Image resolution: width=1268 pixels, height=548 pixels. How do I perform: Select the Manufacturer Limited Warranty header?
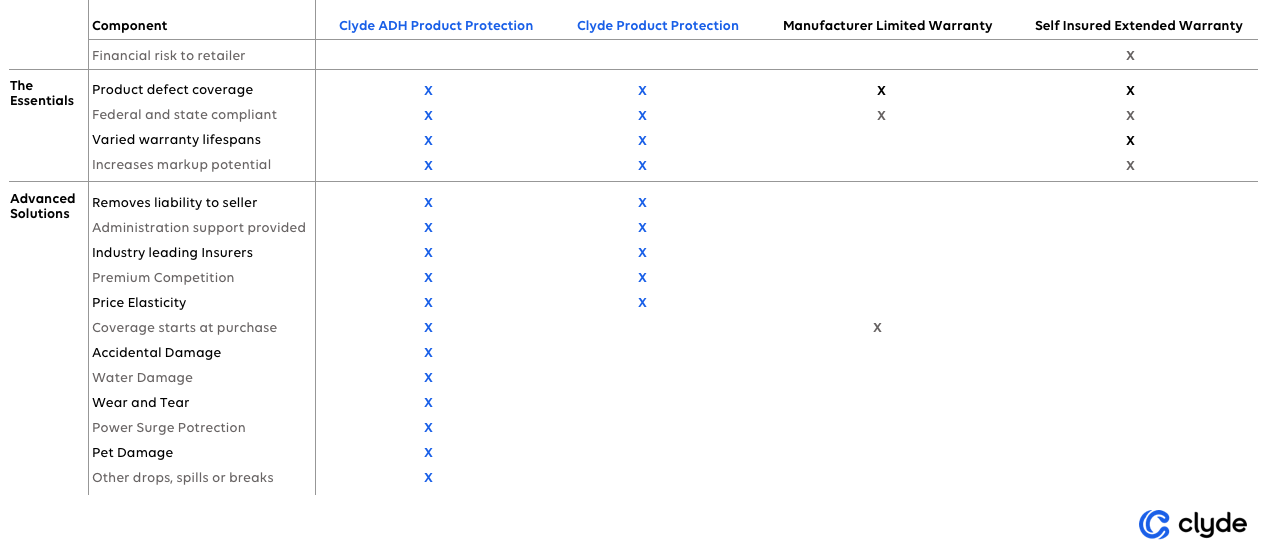tap(888, 26)
